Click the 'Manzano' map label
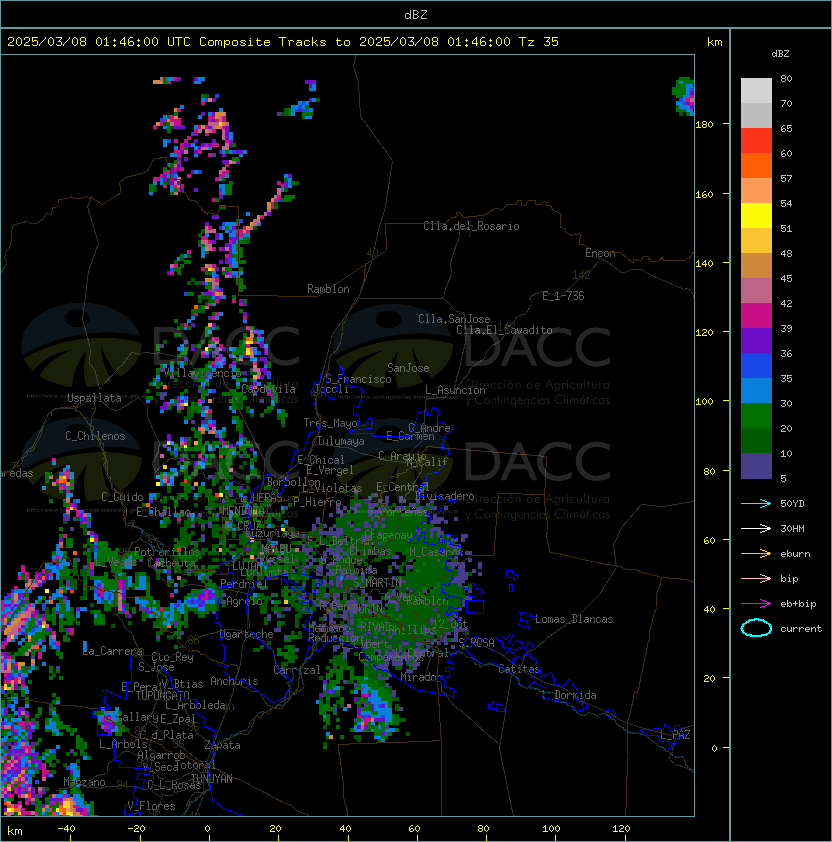 pos(84,782)
